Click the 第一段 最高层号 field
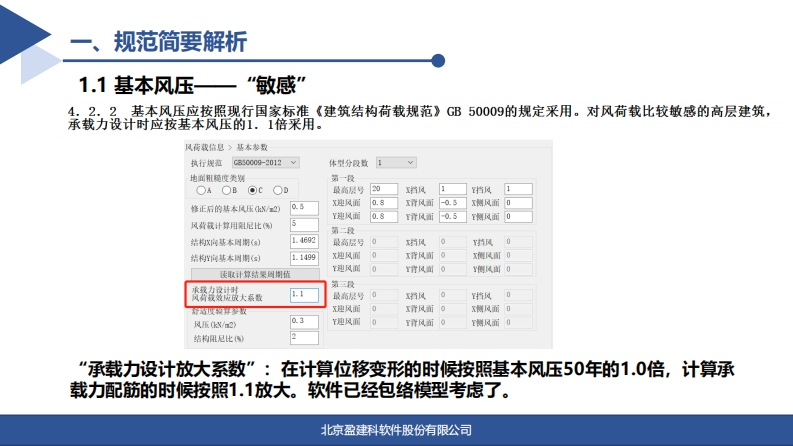This screenshot has height=446, width=793. [x=384, y=189]
